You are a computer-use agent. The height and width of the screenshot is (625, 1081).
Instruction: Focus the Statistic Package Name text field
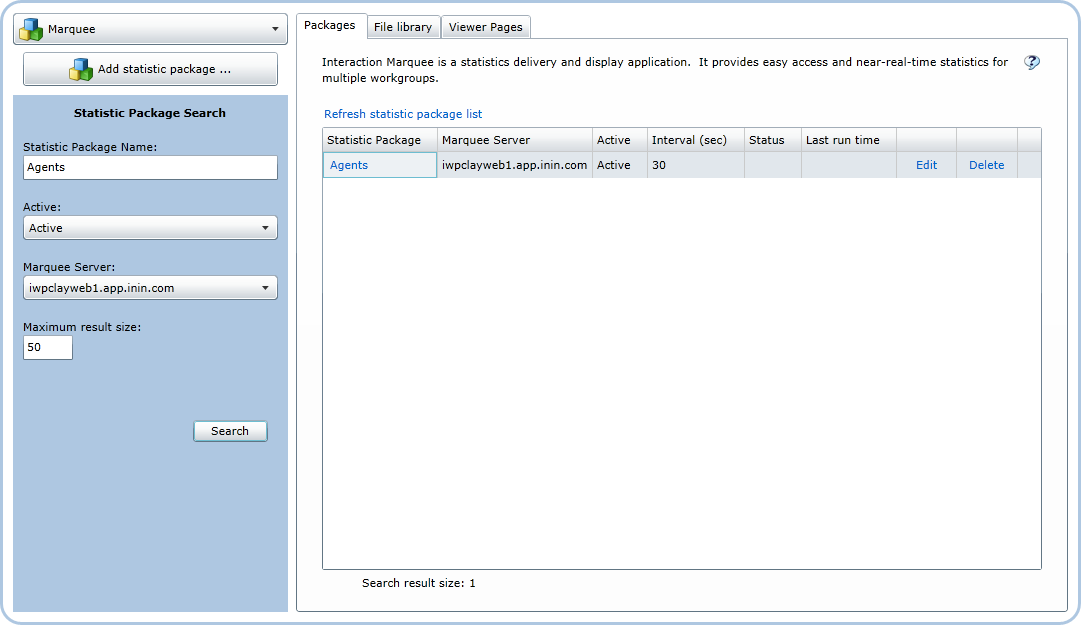[150, 168]
